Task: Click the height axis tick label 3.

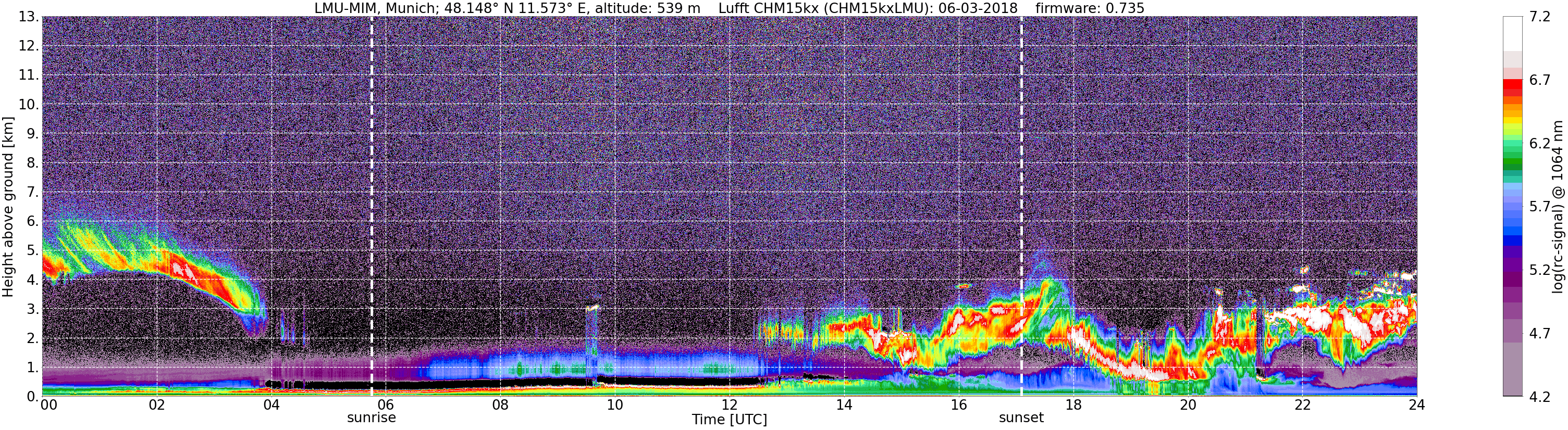Action: point(33,309)
